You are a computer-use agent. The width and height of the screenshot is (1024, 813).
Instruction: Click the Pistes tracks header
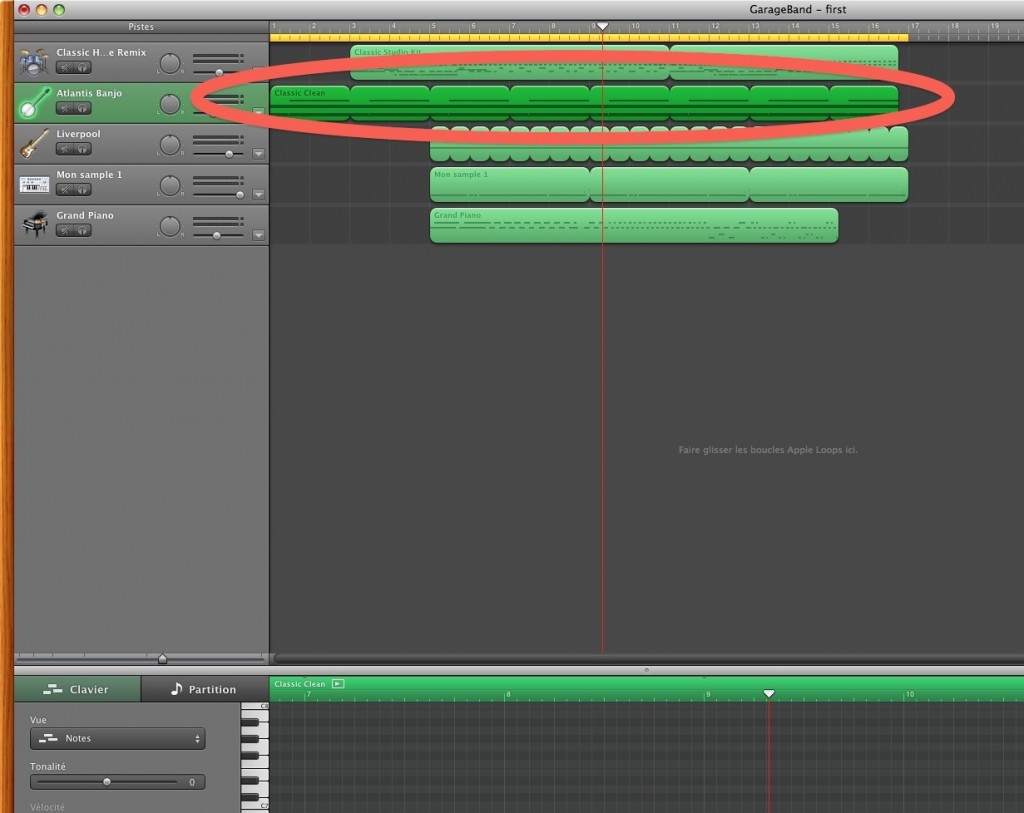pyautogui.click(x=141, y=27)
